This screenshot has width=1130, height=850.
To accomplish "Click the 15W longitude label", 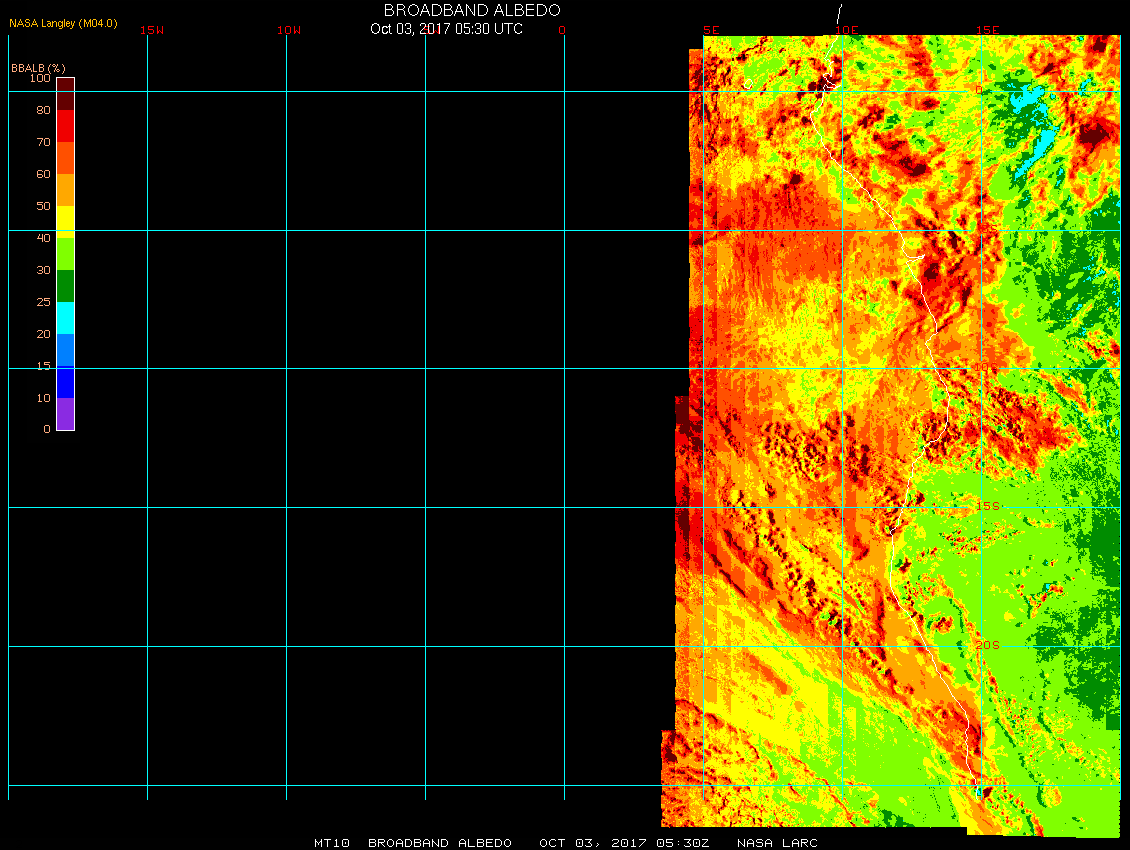I will [152, 30].
